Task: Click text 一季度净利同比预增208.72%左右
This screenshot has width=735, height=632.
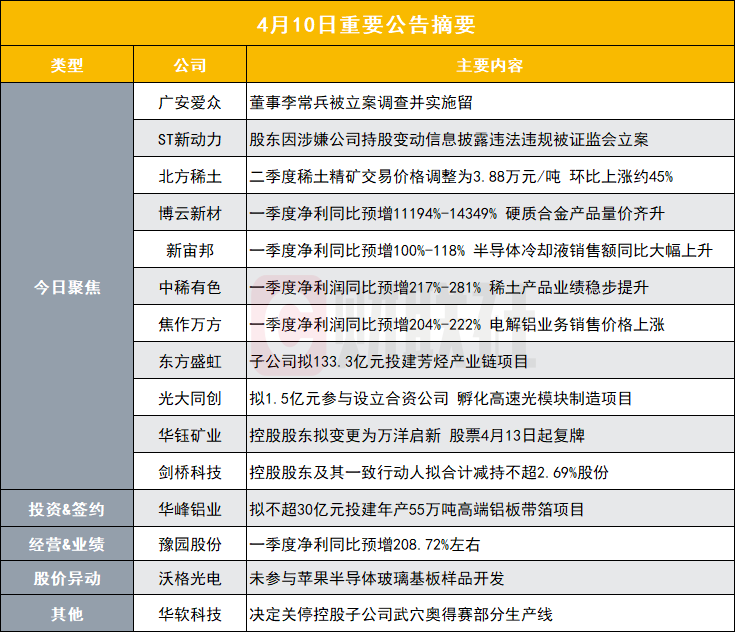Action: 365,544
